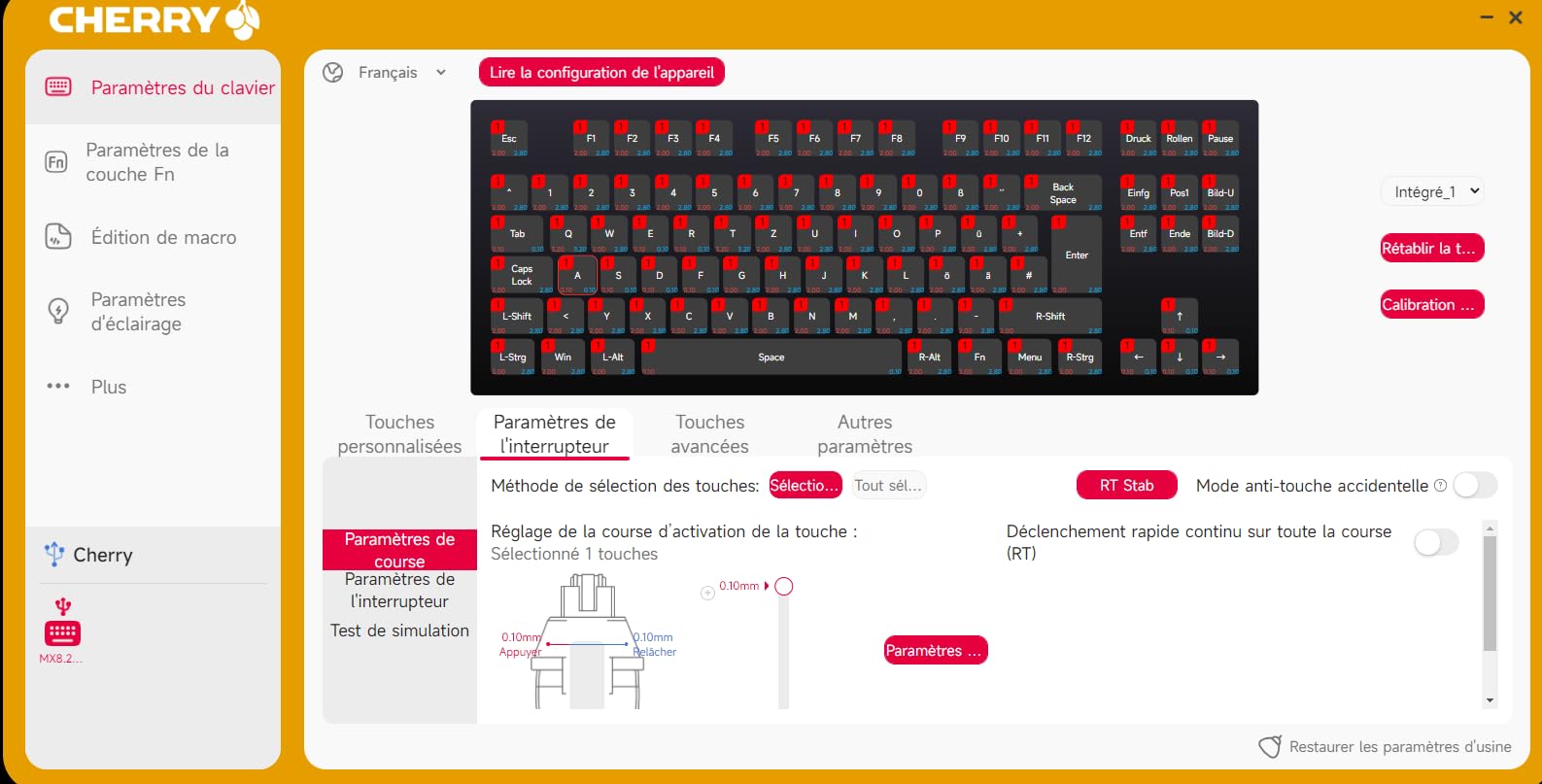Click the activation travel slider handle

(x=784, y=586)
